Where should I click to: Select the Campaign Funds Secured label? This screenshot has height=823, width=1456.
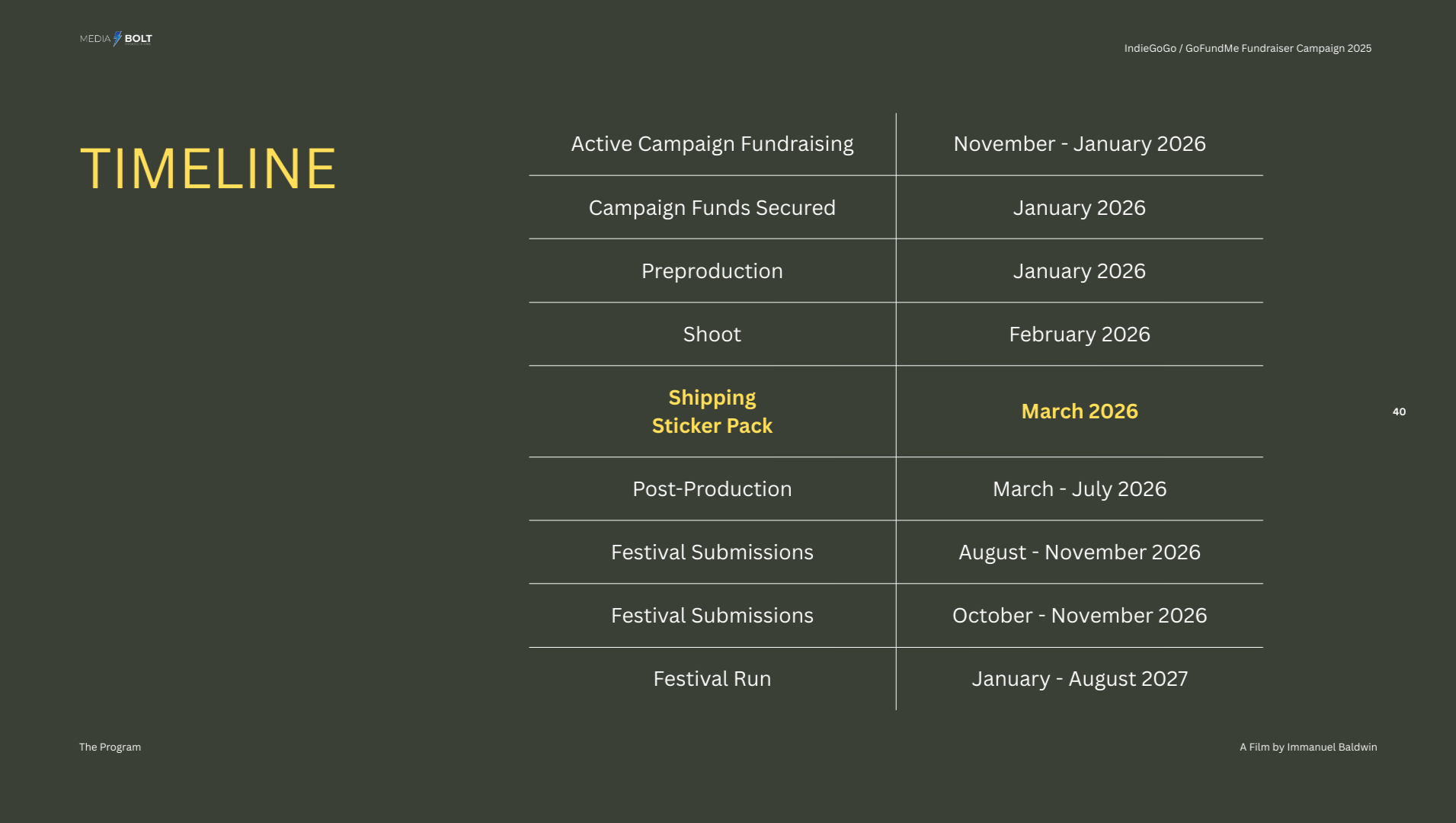coord(712,208)
